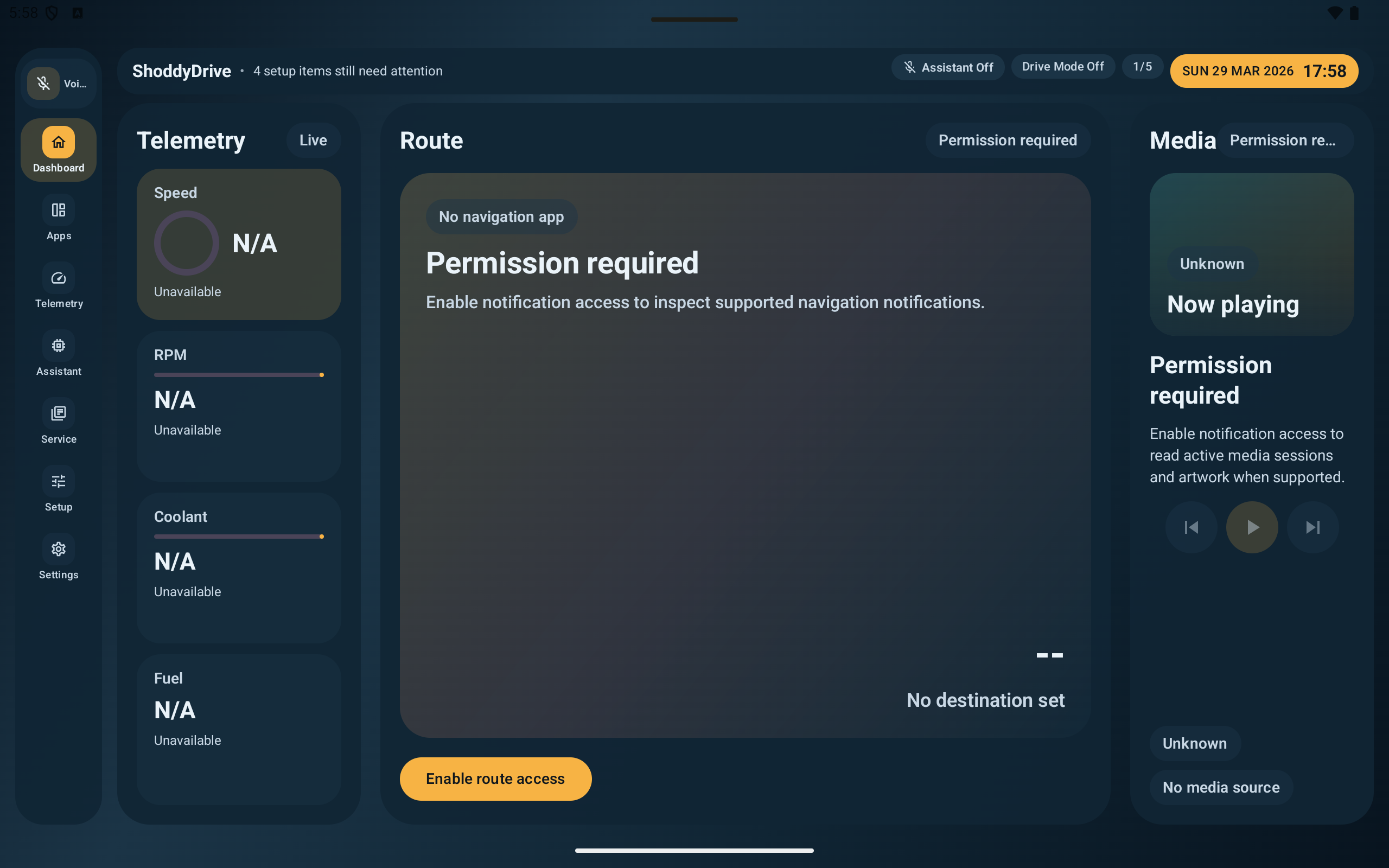
Task: Open the 1/5 setup progress chip
Action: [1142, 67]
